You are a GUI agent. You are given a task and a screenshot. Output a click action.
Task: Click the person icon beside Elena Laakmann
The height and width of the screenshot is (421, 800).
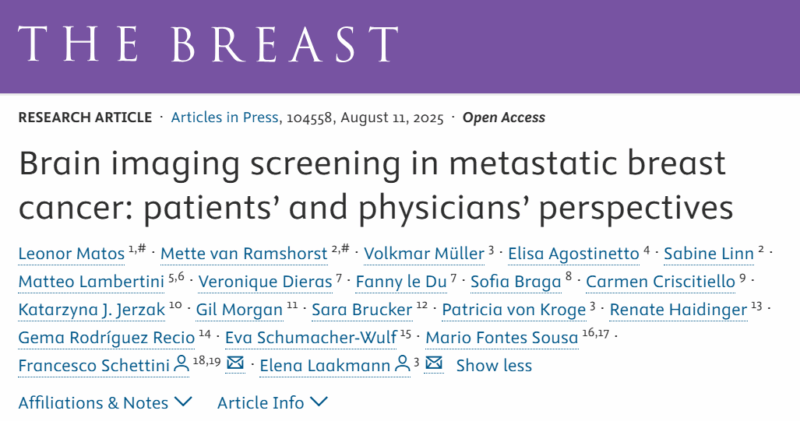(403, 364)
